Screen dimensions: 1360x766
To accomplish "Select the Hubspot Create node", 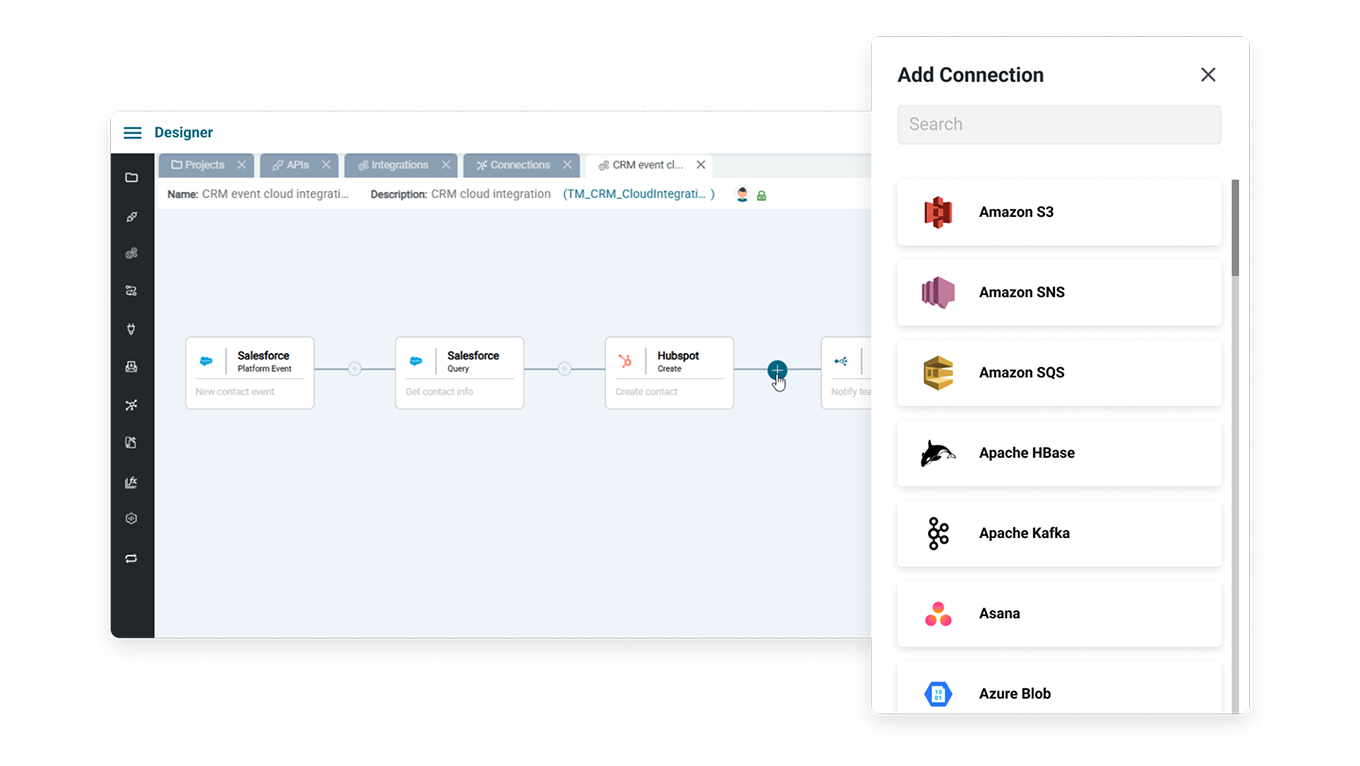I will pos(669,372).
